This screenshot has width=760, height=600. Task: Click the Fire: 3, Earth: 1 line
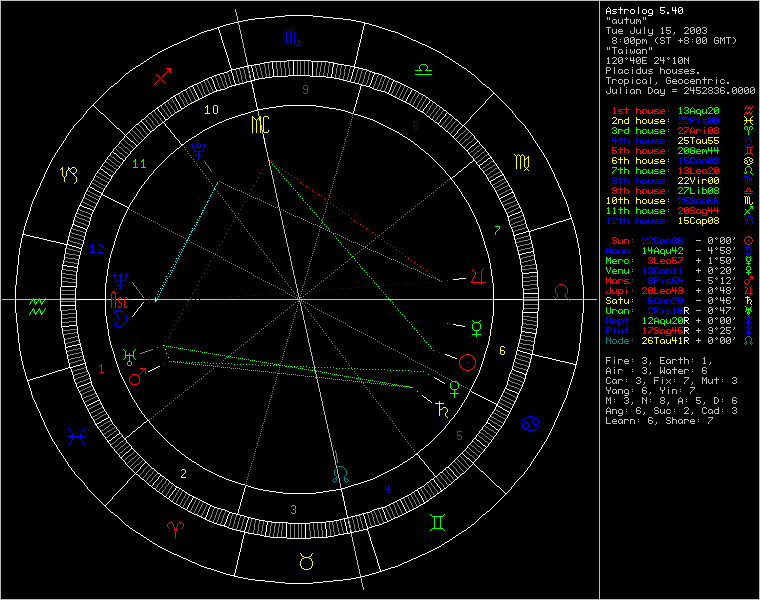(659, 361)
